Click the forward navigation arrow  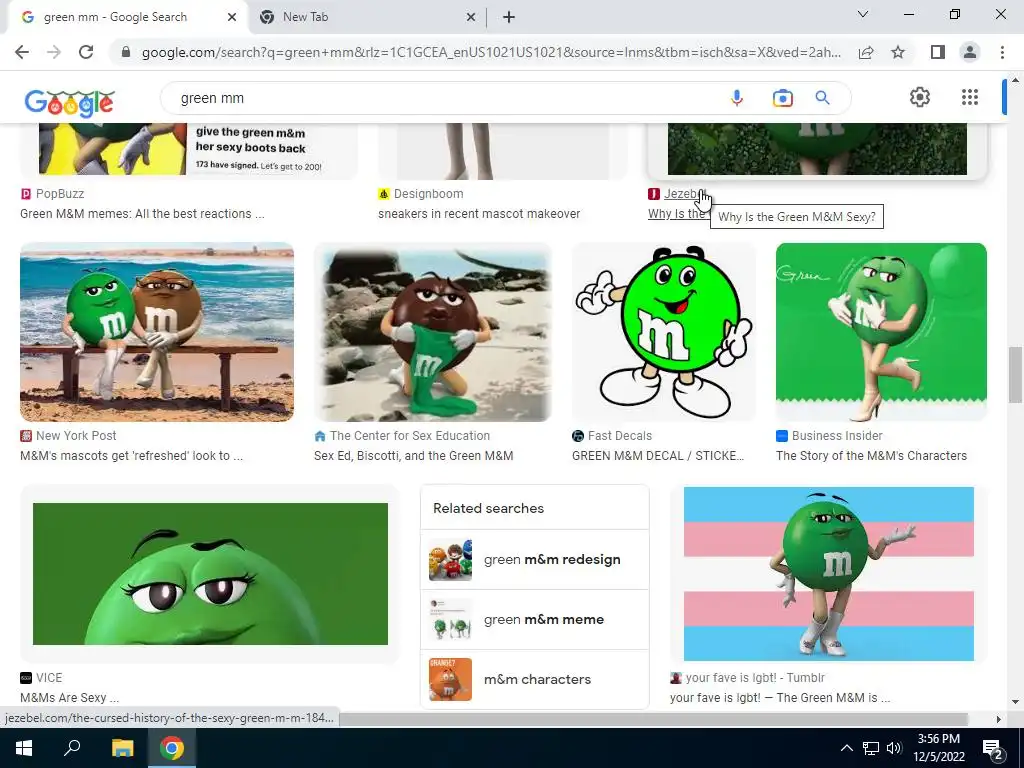pos(54,52)
